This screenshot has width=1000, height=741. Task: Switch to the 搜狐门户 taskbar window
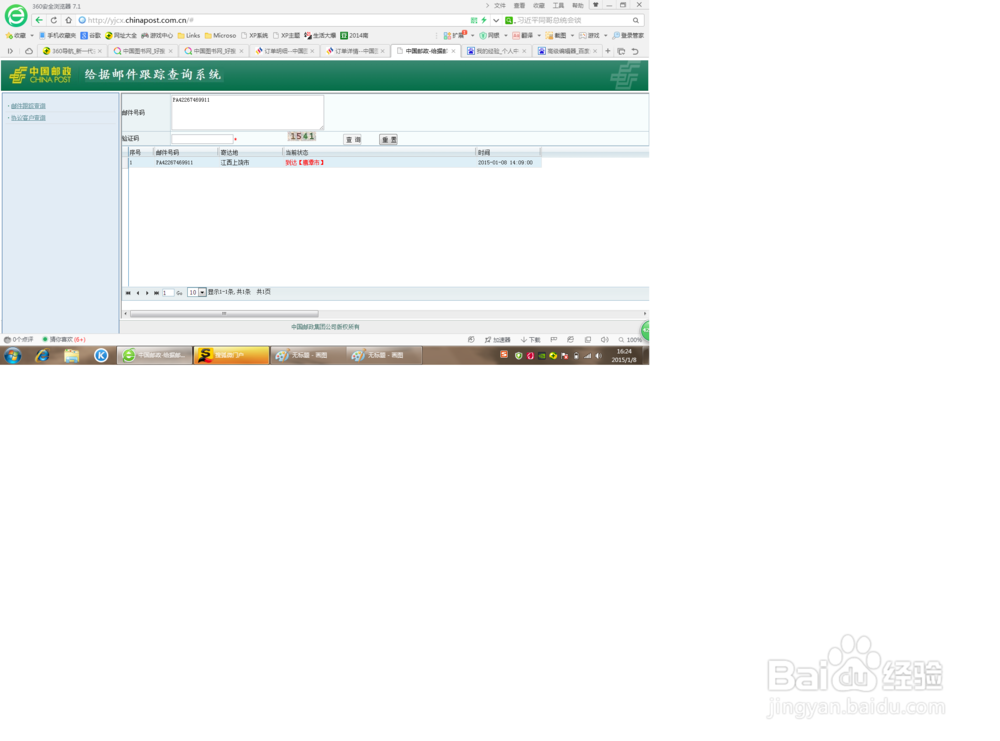pos(232,355)
